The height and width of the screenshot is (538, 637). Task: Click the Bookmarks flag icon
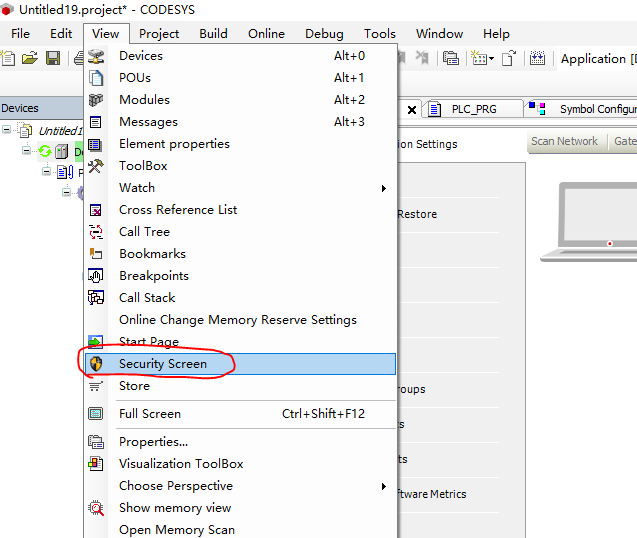pyautogui.click(x=96, y=254)
